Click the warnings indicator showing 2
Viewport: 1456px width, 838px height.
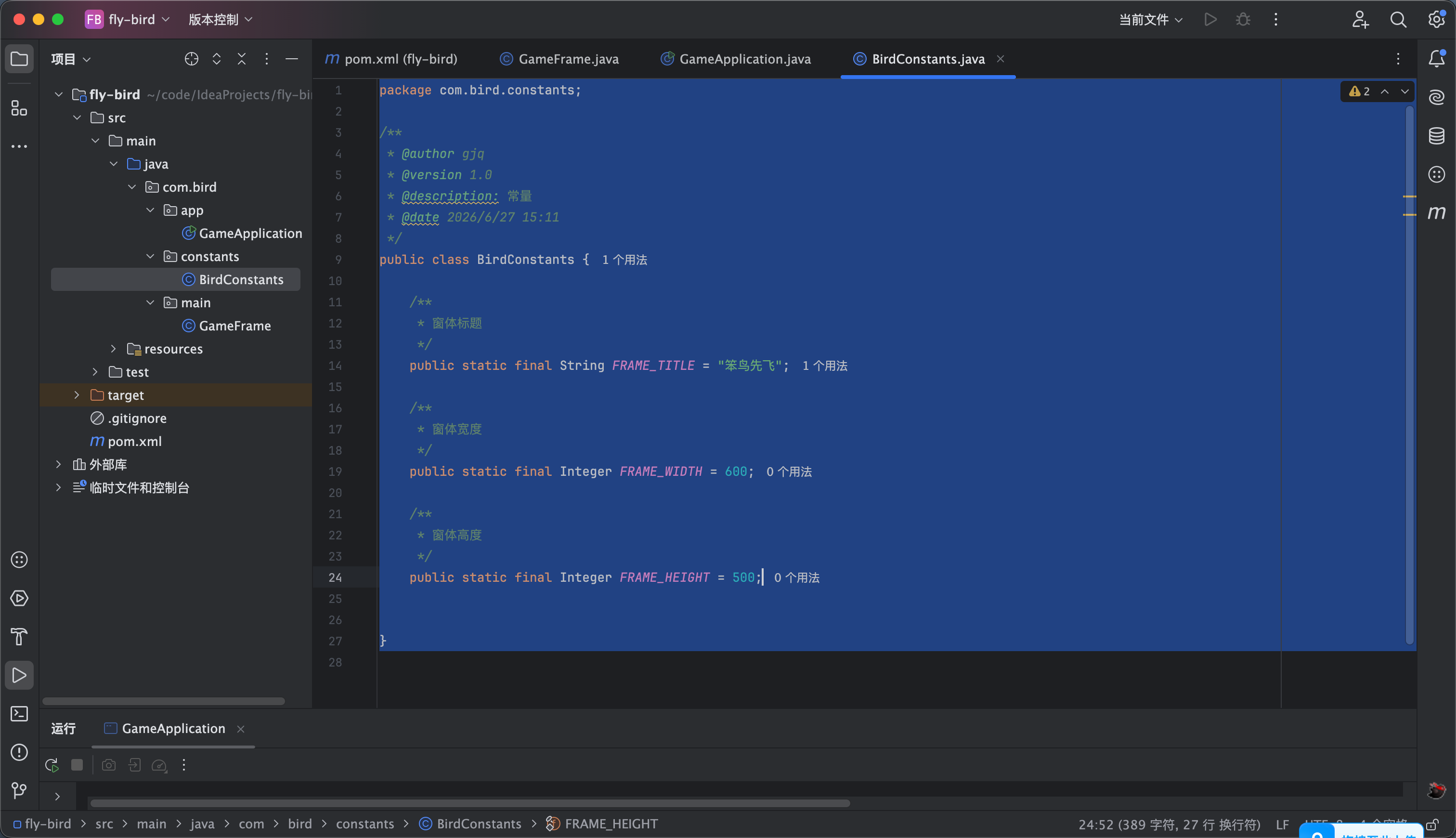pos(1359,91)
